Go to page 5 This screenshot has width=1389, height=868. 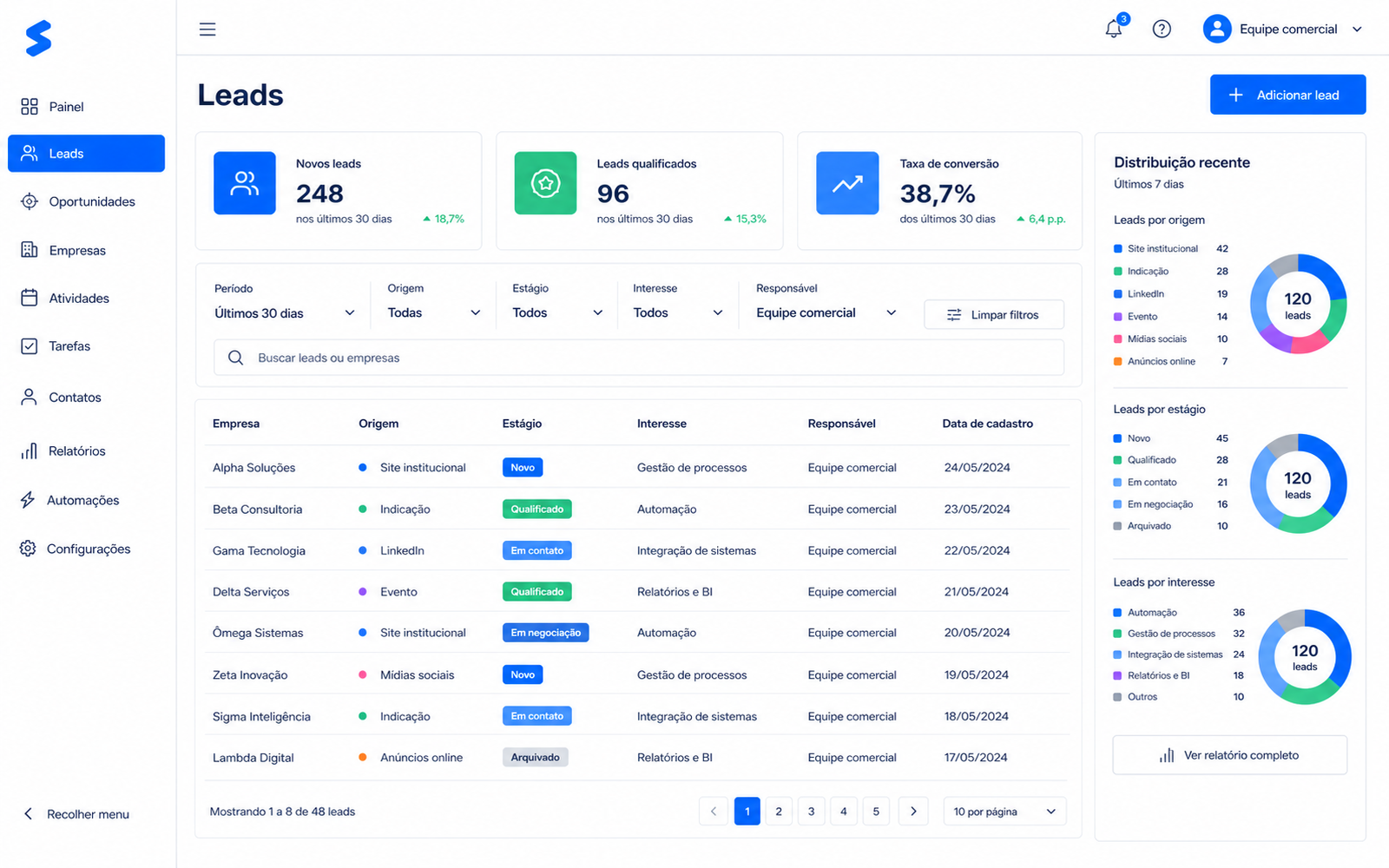click(x=876, y=812)
